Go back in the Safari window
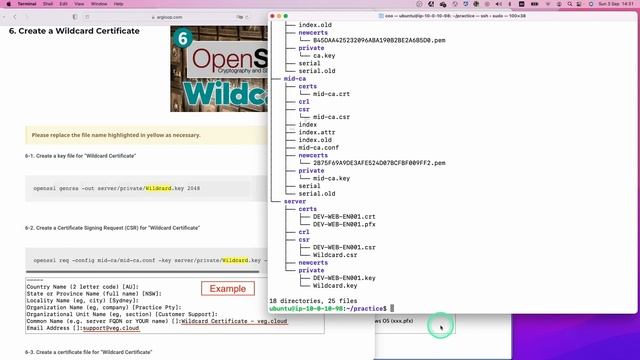Screen dimensions: 640x360 click(x=15, y=17)
